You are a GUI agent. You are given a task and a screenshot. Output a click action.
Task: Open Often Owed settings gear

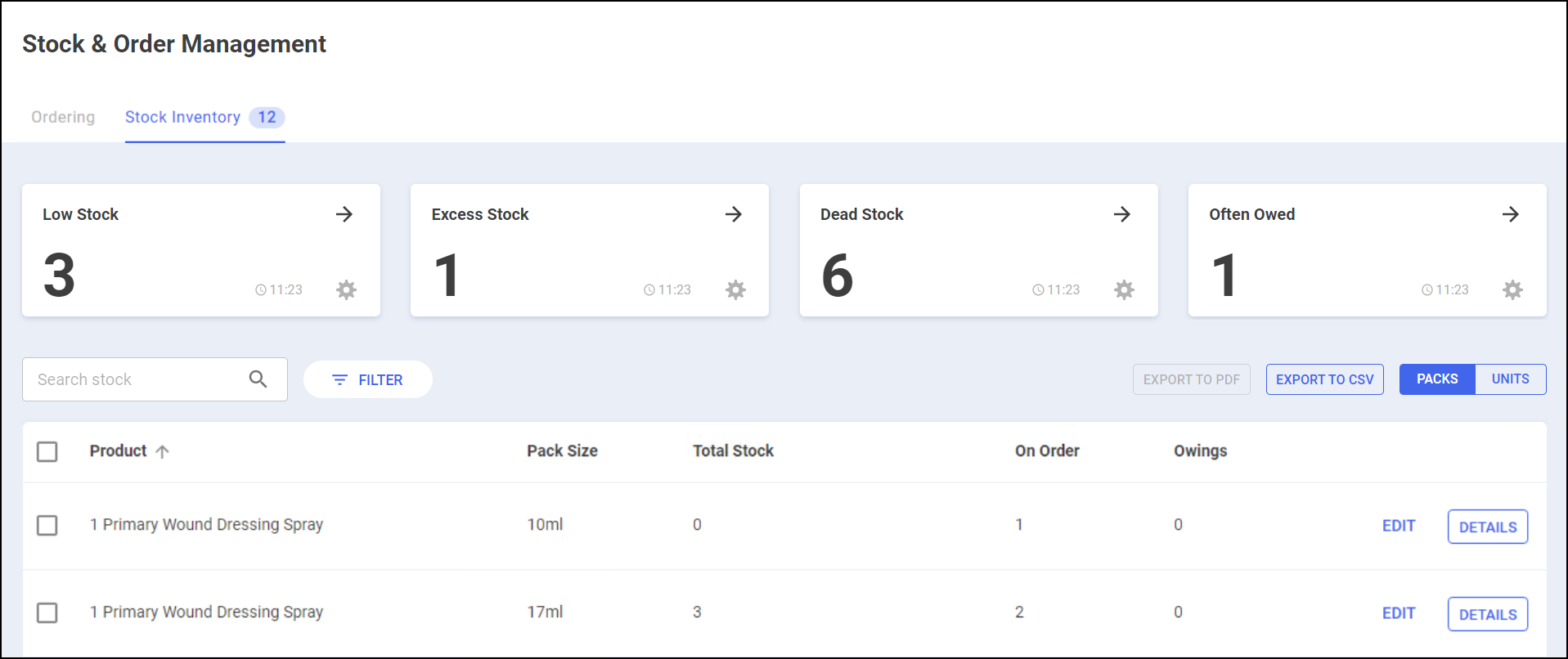1513,289
